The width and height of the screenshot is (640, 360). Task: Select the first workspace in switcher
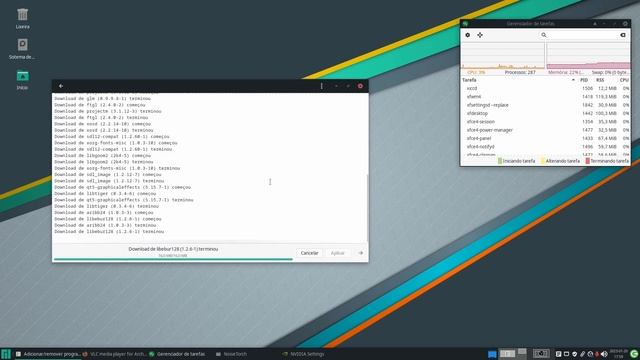pyautogui.click(x=507, y=354)
